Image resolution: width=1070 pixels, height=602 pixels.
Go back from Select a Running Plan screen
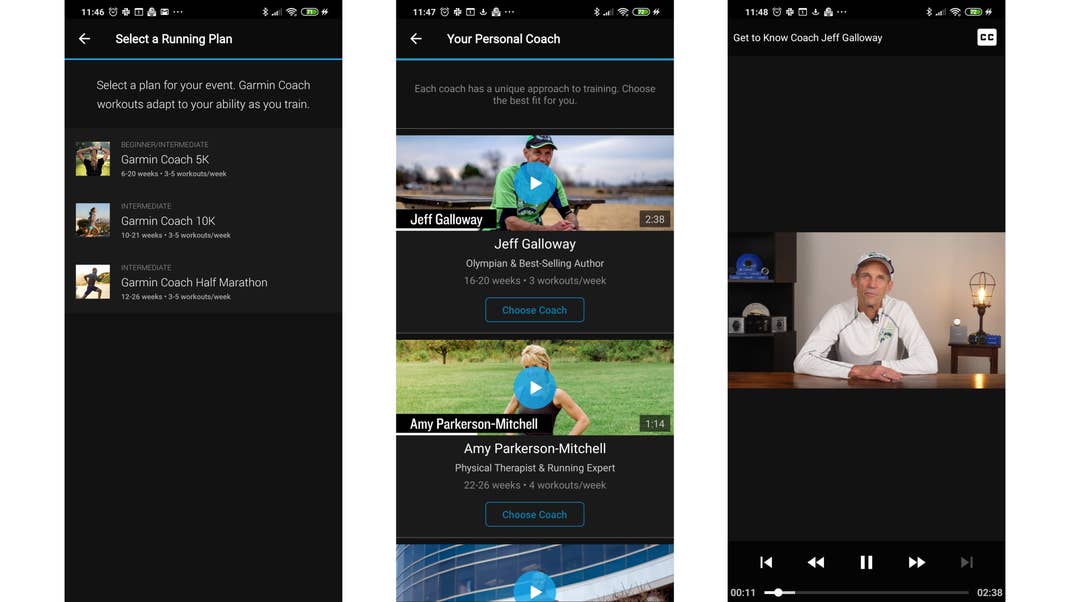pos(85,39)
